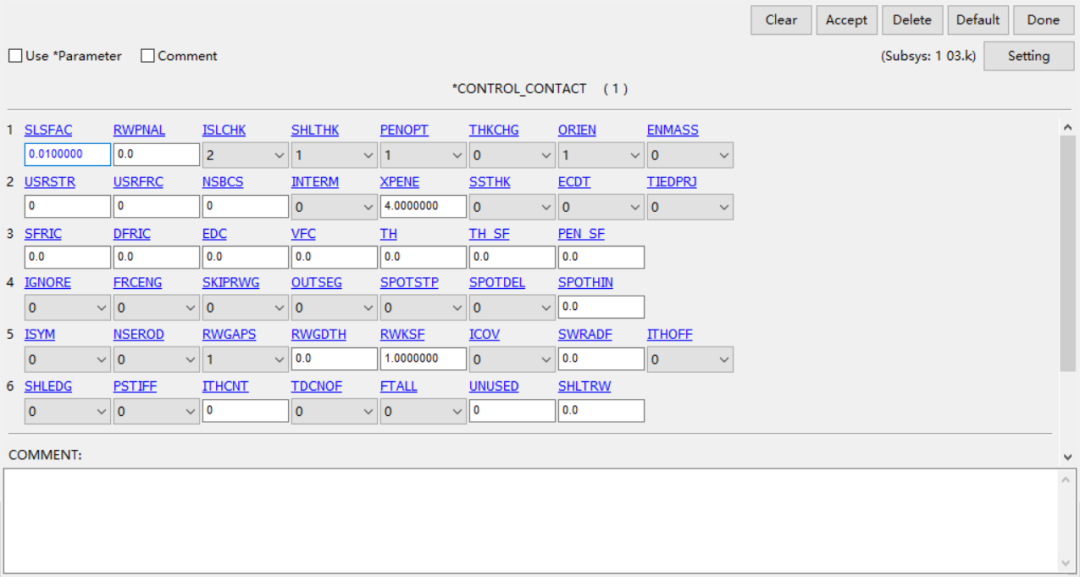Image resolution: width=1080 pixels, height=577 pixels.
Task: Click the Default button
Action: tap(978, 20)
